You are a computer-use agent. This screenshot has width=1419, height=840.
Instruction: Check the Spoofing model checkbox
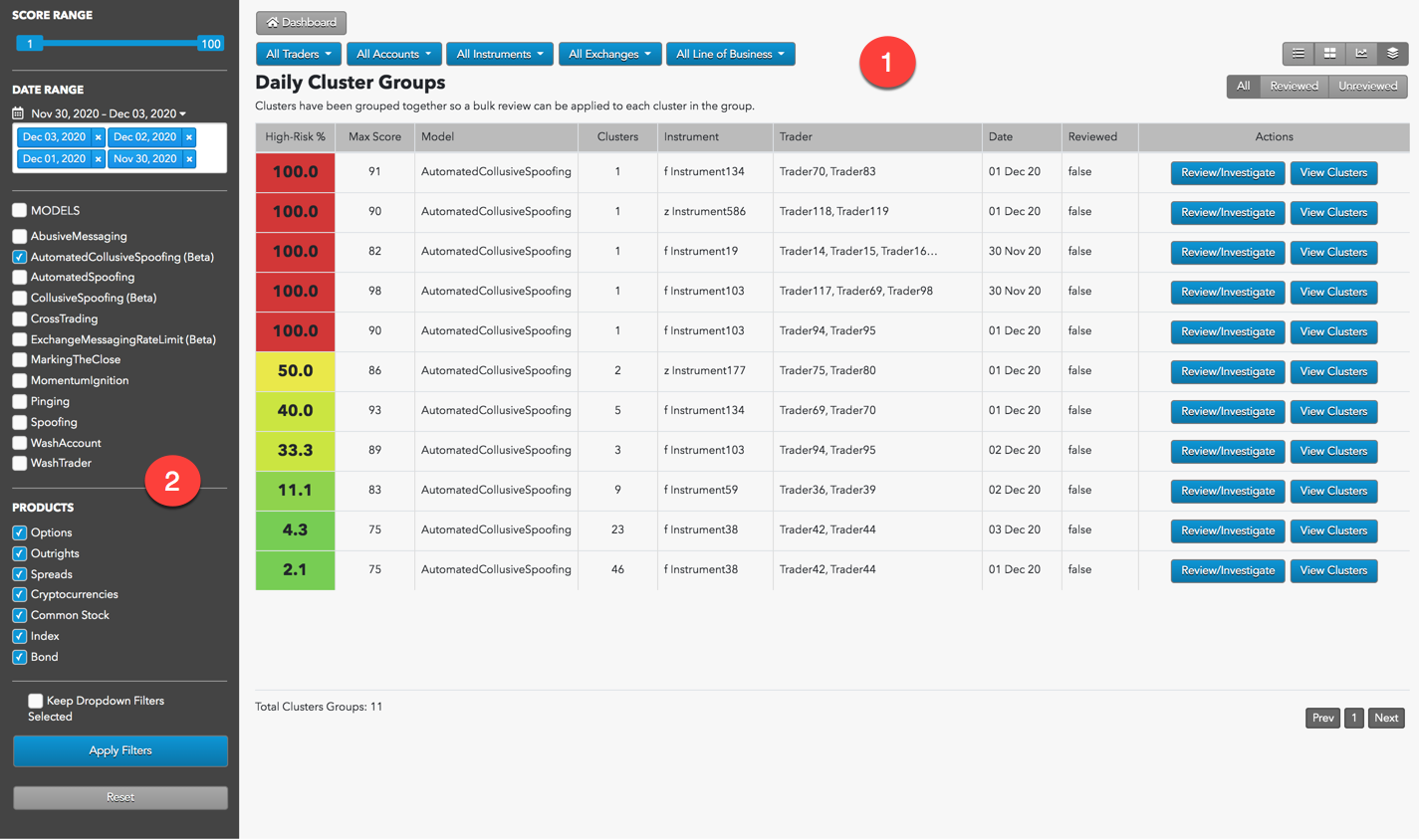point(19,422)
